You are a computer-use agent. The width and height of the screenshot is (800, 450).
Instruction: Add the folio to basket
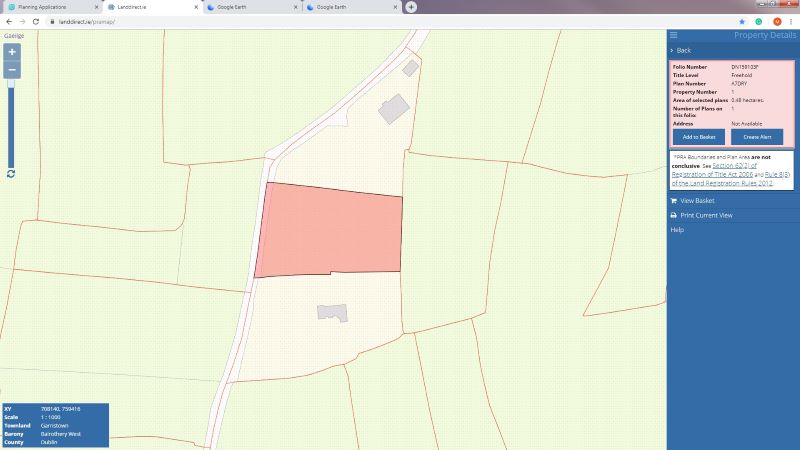(x=698, y=137)
